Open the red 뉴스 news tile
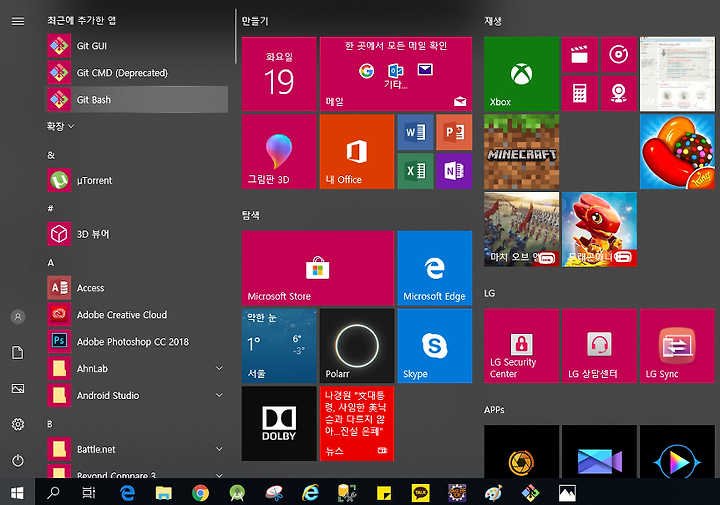This screenshot has width=720, height=505. 357,423
